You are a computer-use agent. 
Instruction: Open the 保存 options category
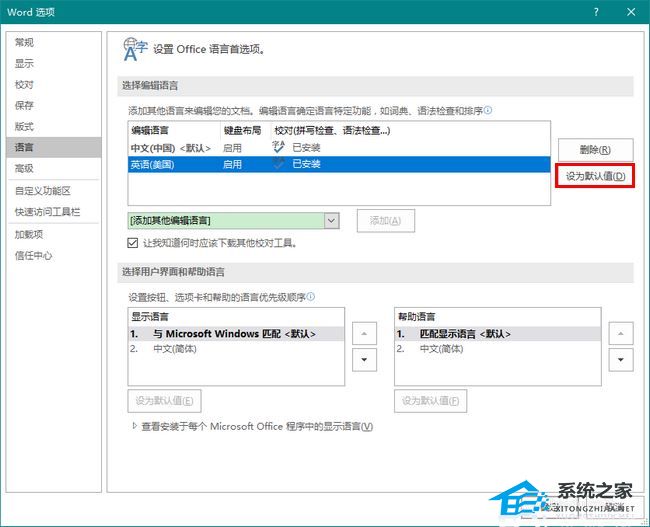(x=24, y=105)
